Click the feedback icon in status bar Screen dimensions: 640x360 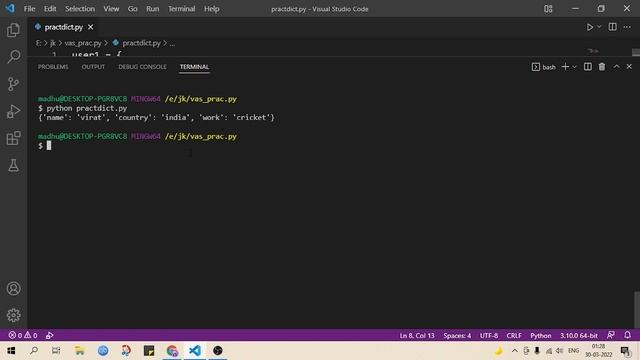click(611, 335)
